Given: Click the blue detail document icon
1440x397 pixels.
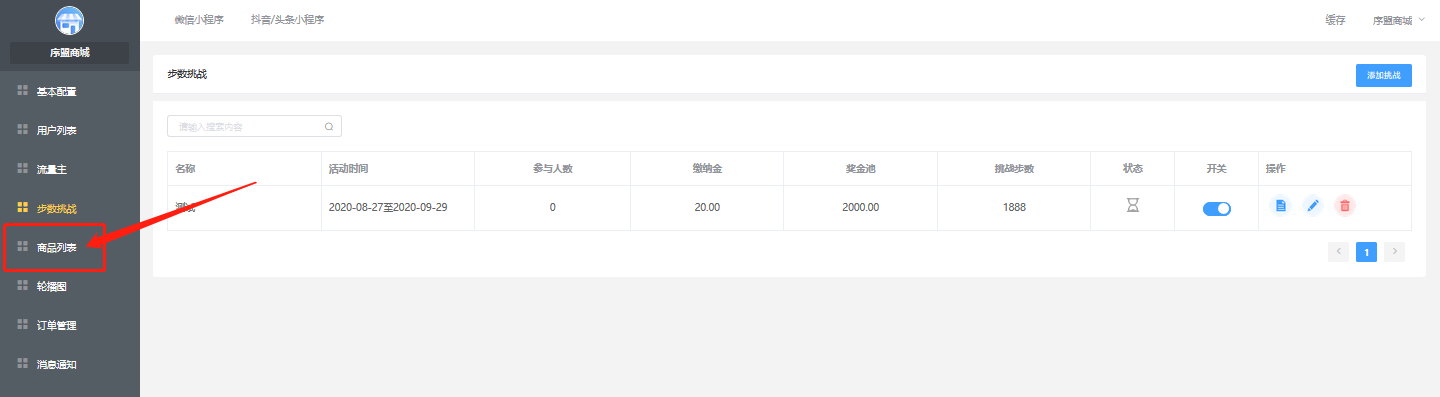Looking at the screenshot, I should (x=1280, y=206).
